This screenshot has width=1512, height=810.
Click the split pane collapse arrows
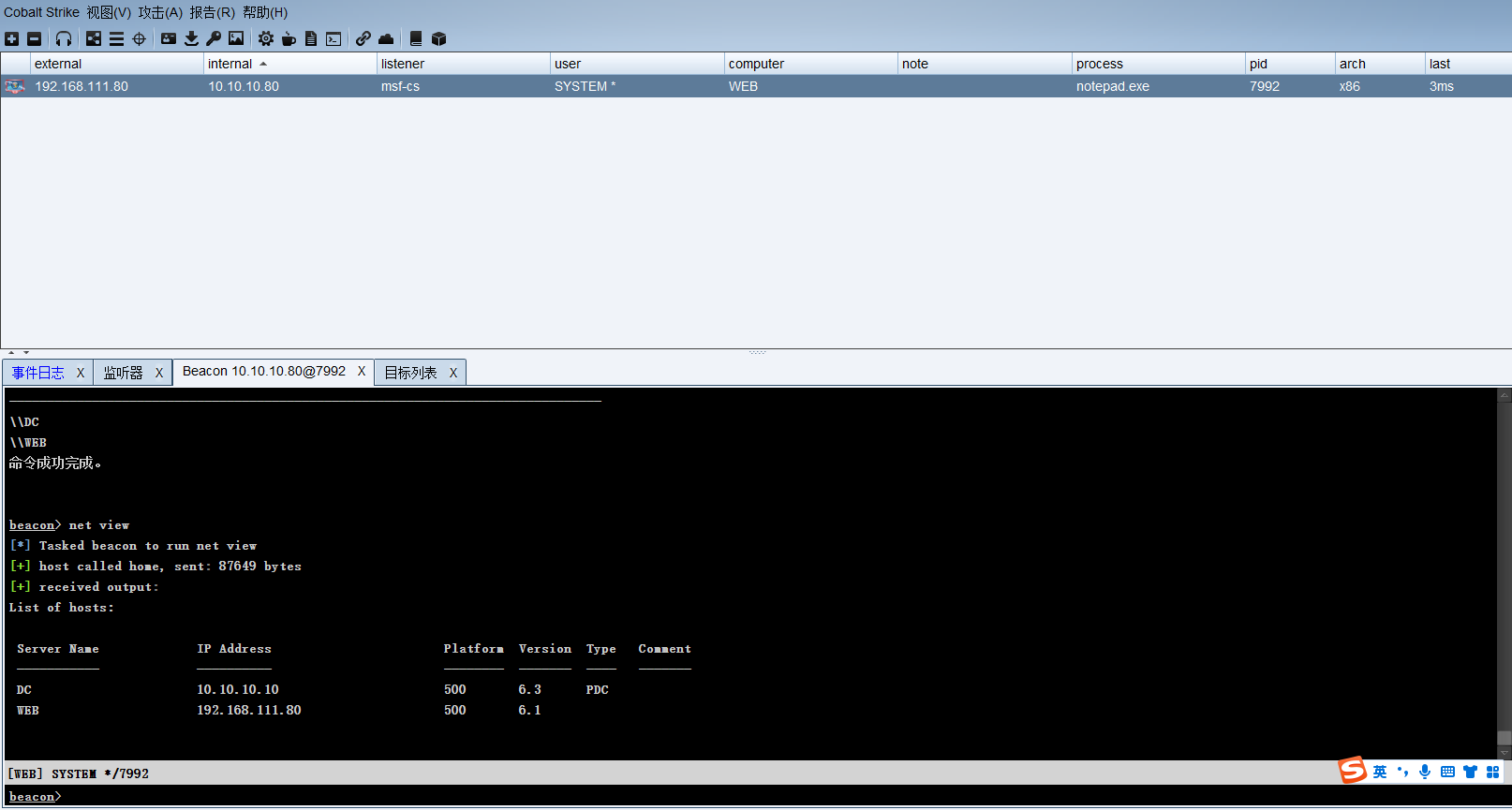coord(19,353)
